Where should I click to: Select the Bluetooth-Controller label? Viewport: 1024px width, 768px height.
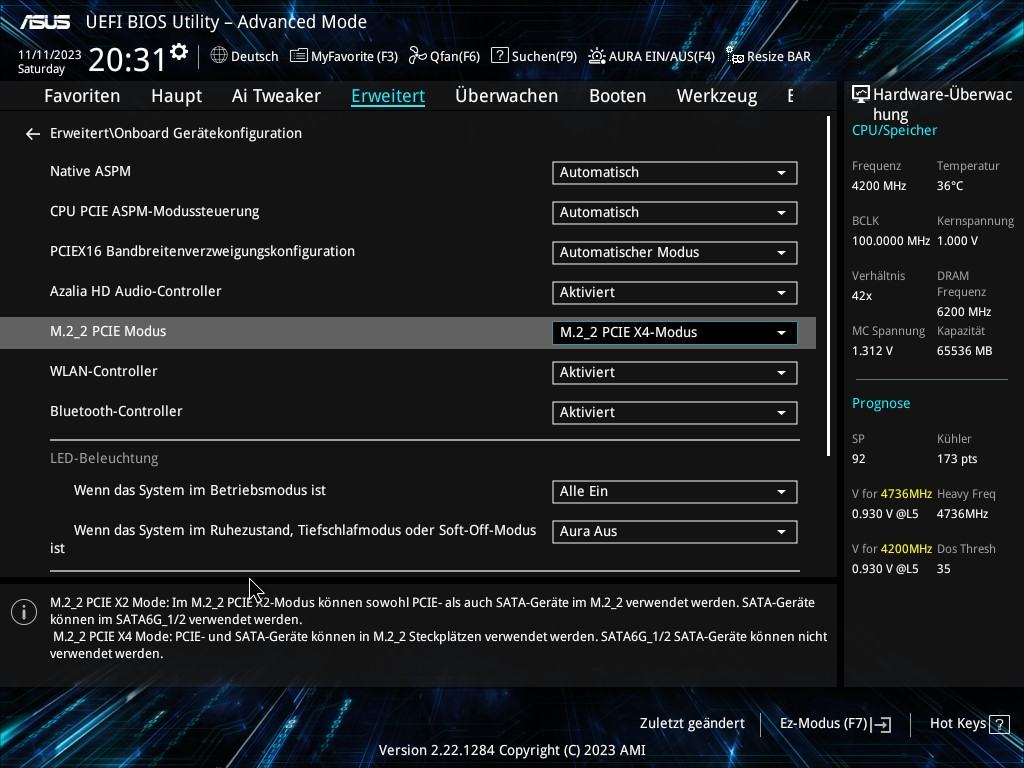[x=116, y=411]
